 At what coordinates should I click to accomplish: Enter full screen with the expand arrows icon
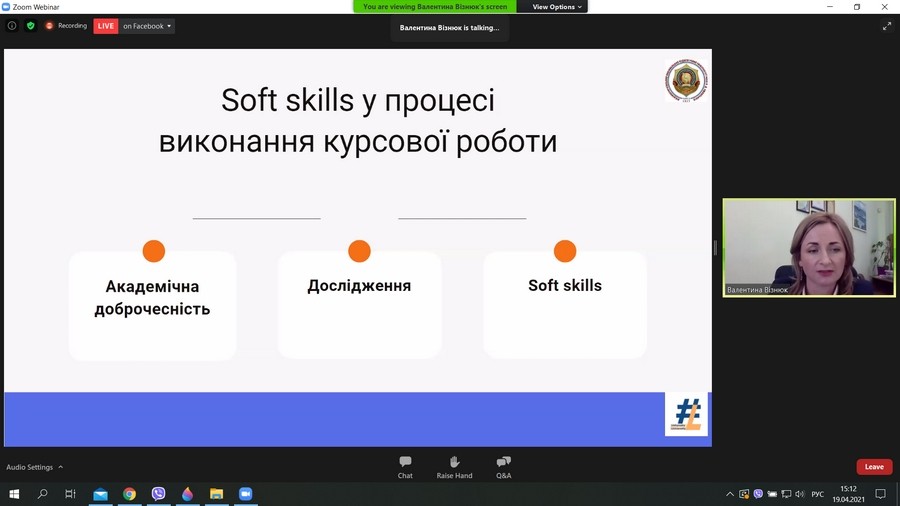(x=887, y=26)
